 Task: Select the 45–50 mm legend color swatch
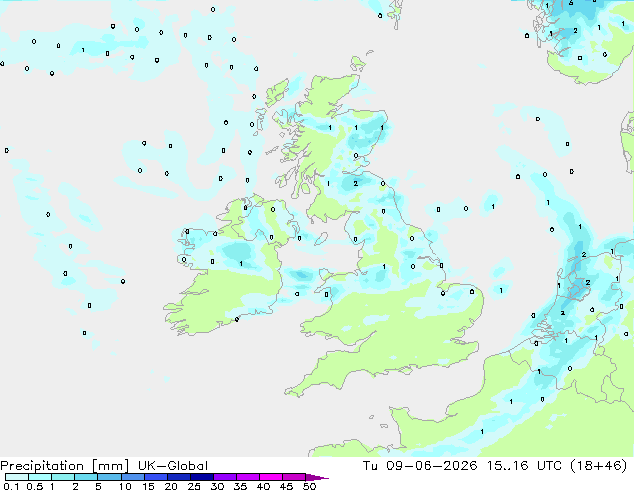[294, 477]
